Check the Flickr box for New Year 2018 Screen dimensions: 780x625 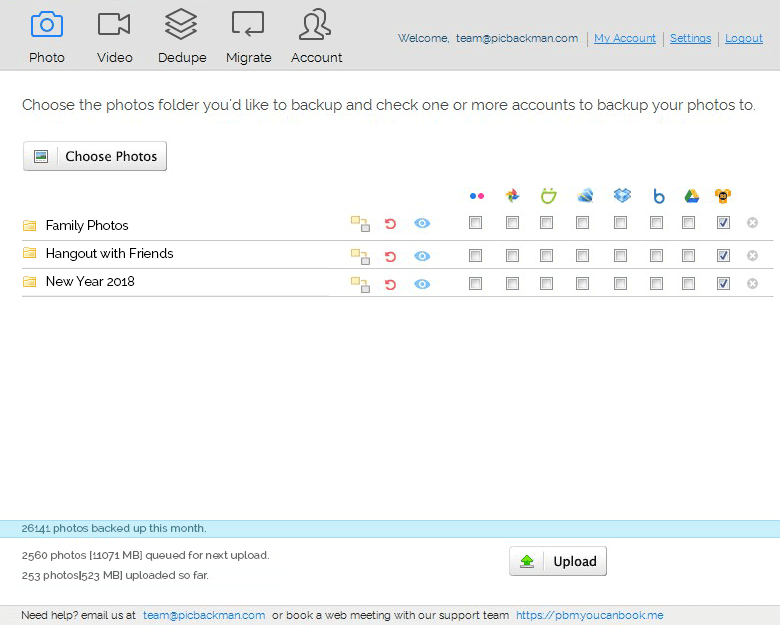476,283
